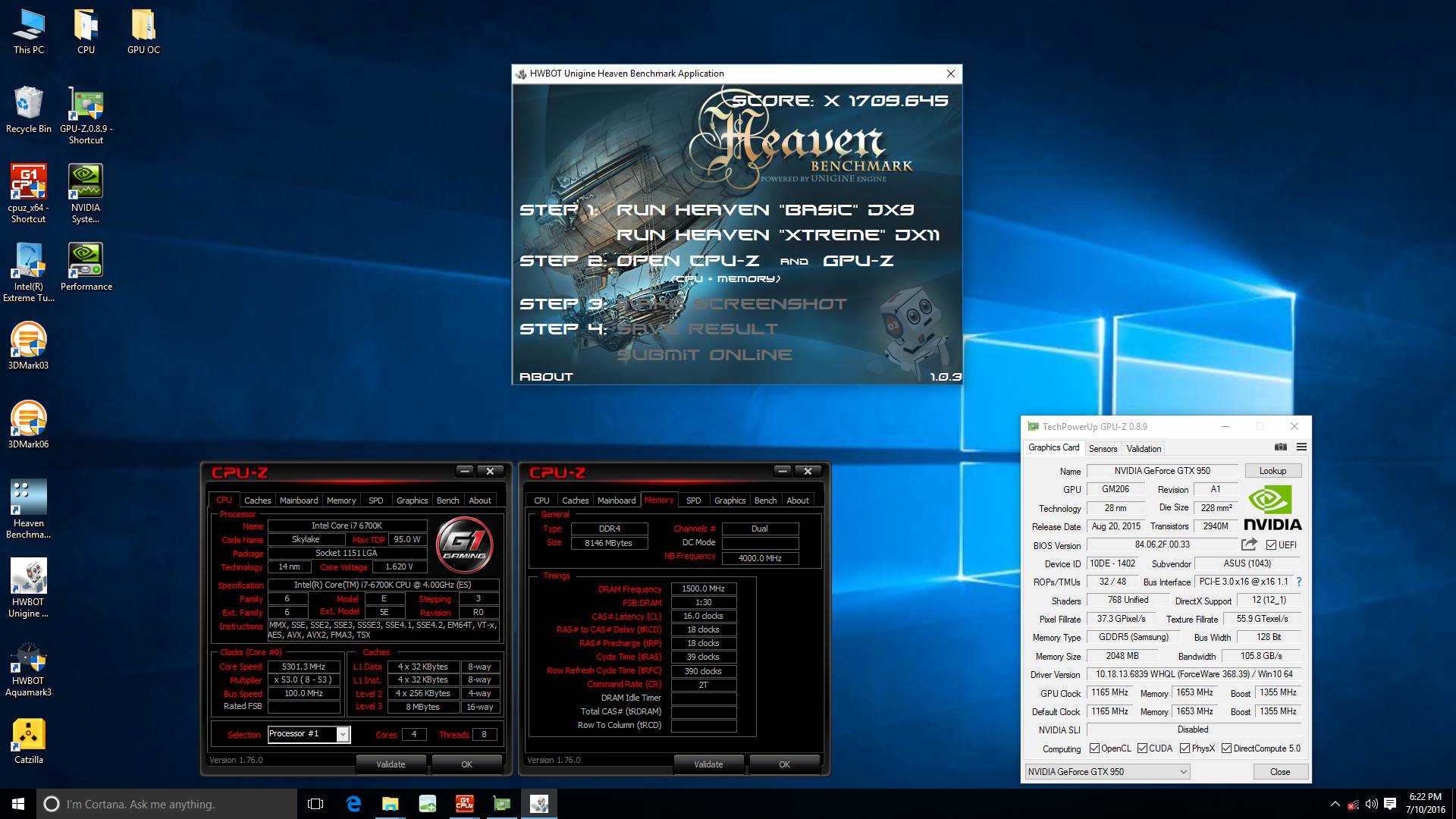Click the Close button in GPU-Z
Image resolution: width=1456 pixels, height=819 pixels.
click(1280, 772)
